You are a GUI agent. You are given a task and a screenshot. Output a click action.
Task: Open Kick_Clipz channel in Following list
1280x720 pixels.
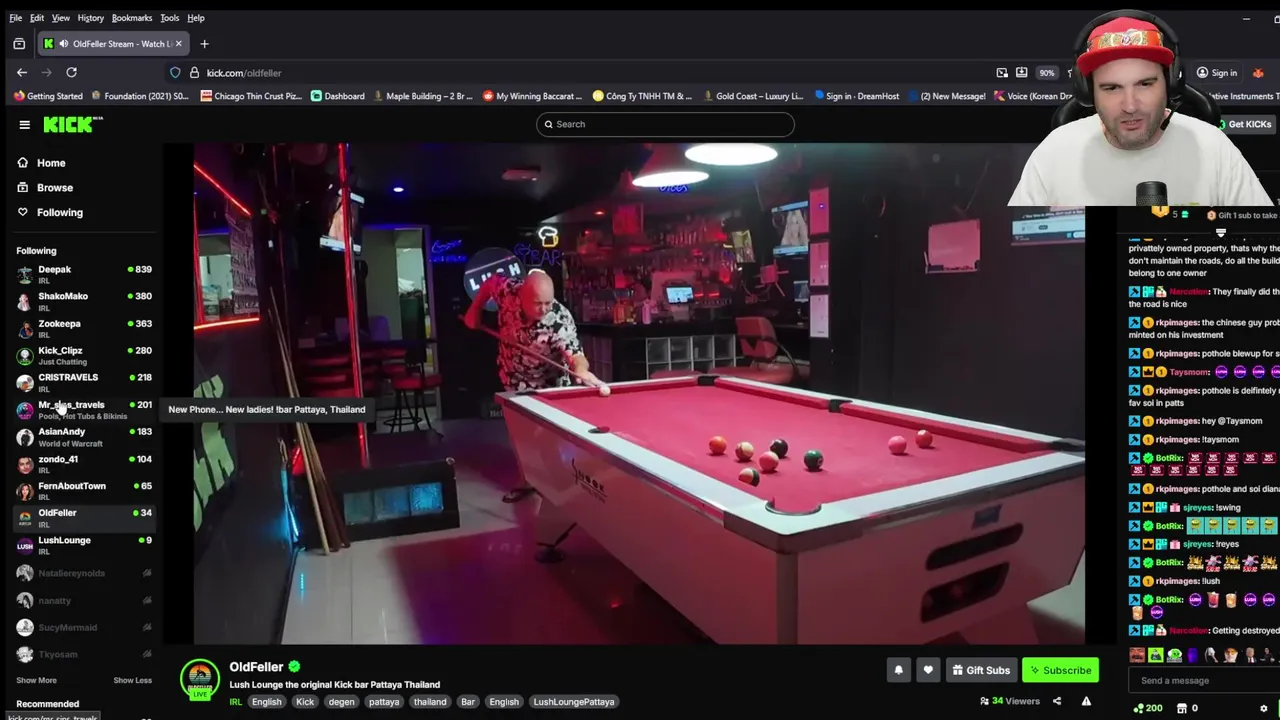(84, 355)
